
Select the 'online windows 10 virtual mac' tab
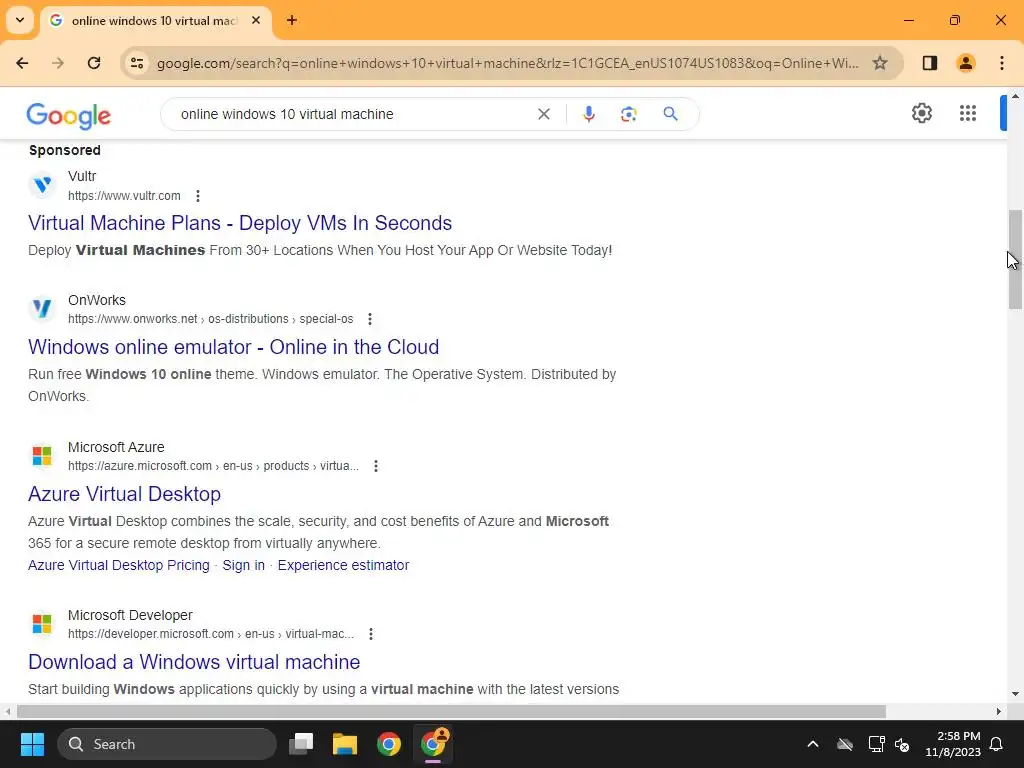(x=153, y=20)
